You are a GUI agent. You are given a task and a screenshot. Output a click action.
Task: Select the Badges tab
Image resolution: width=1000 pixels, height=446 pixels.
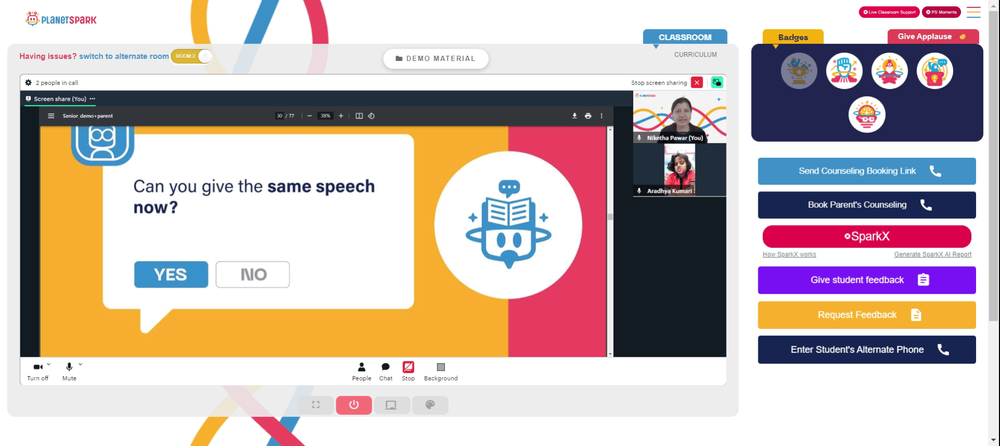coord(793,37)
